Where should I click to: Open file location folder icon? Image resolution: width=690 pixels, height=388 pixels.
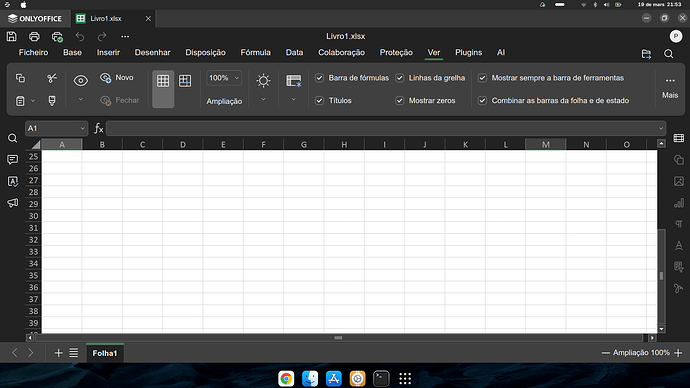tap(646, 54)
